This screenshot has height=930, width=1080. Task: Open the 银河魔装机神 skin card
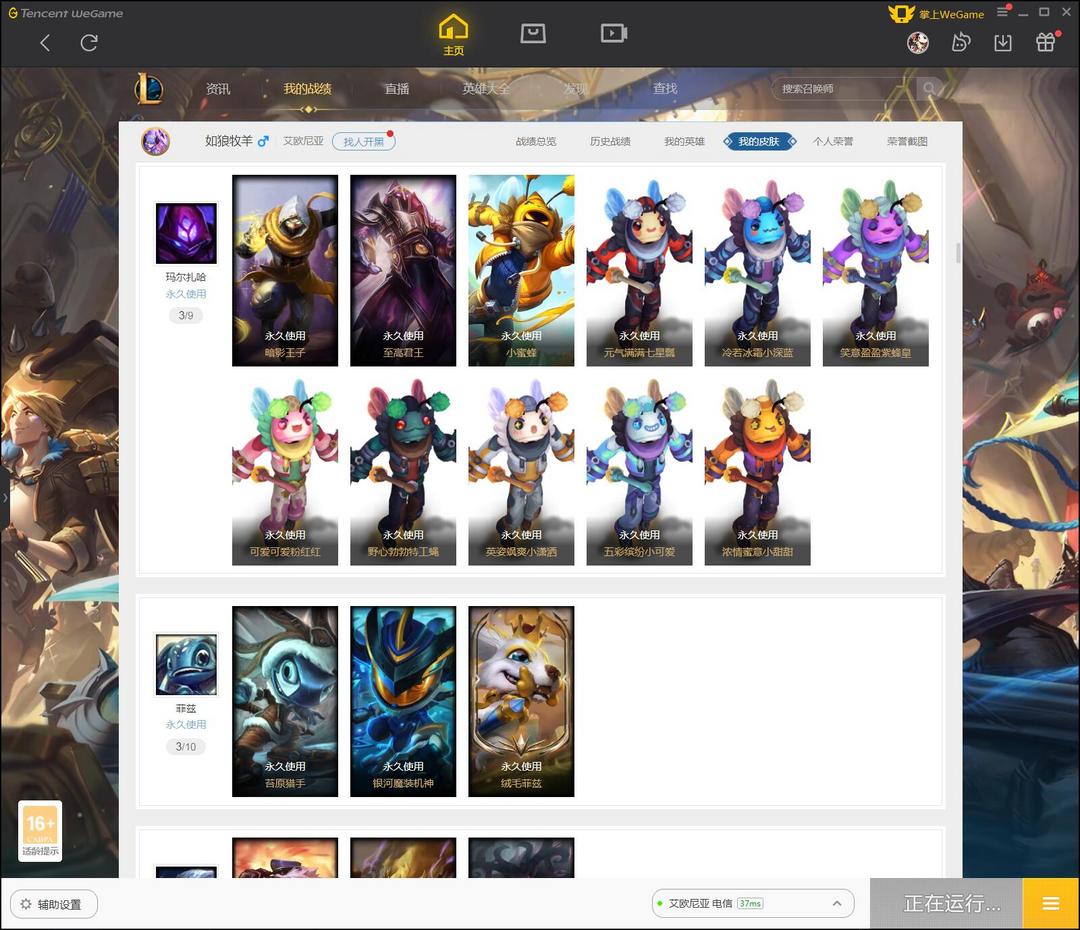403,701
